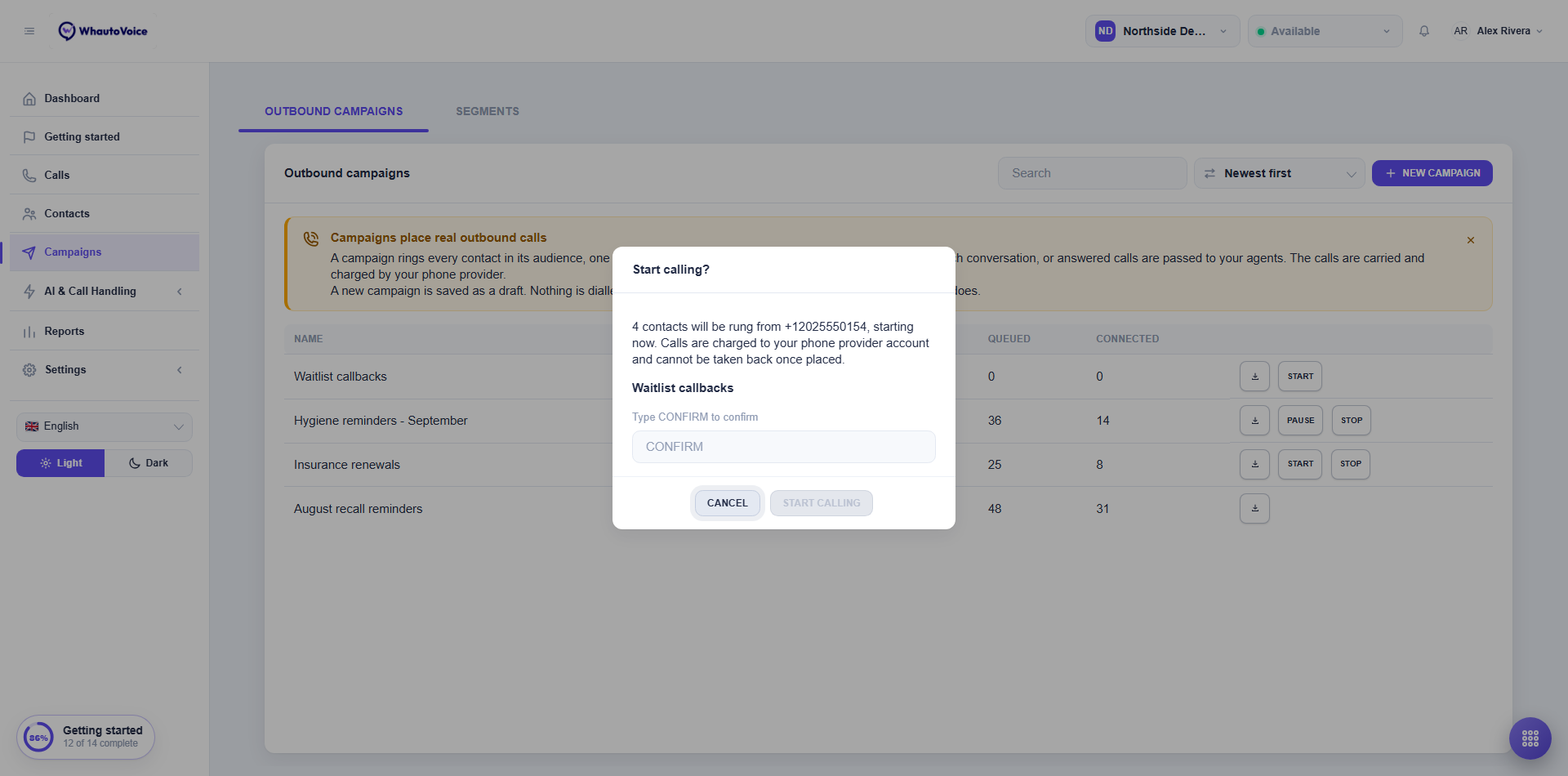Open Reports in sidebar
The image size is (1568, 776).
click(x=105, y=331)
